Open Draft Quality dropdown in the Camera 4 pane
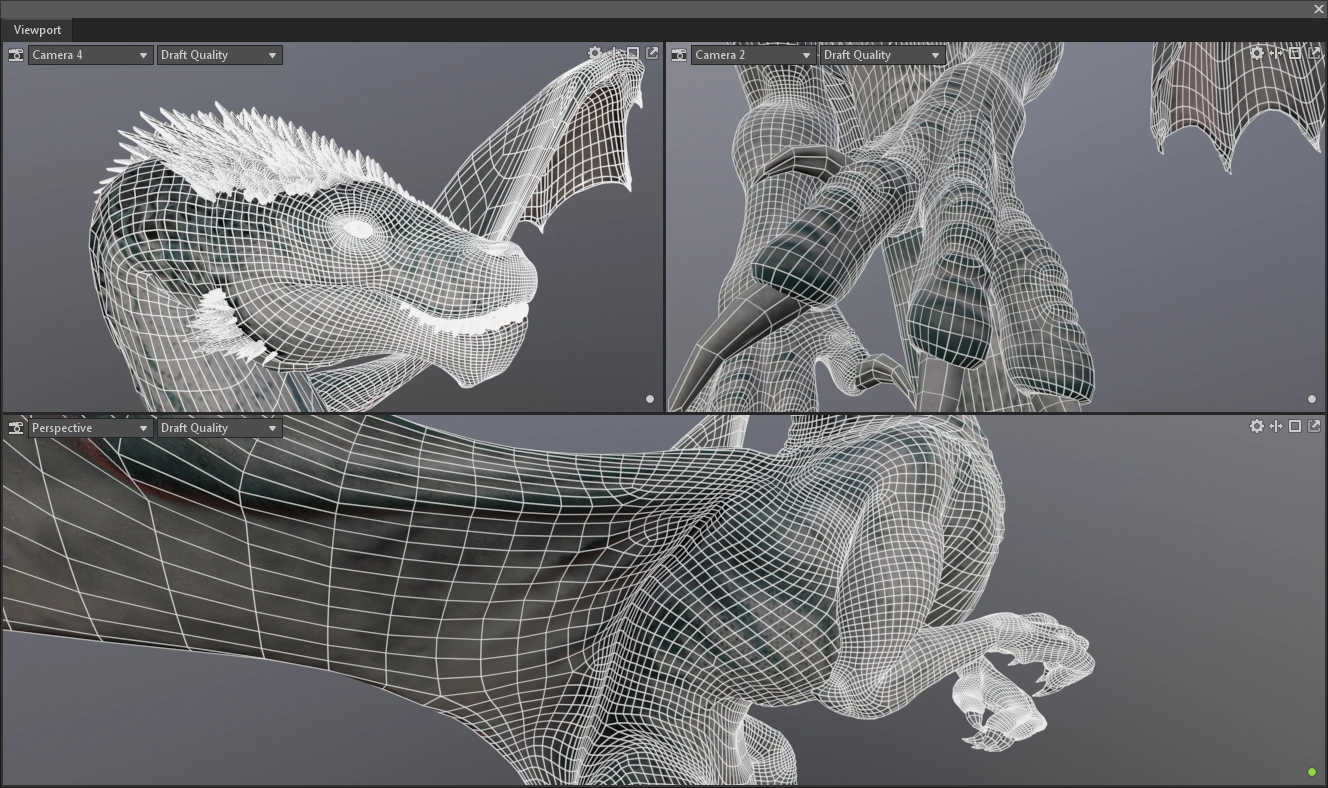Image resolution: width=1328 pixels, height=788 pixels. point(219,55)
